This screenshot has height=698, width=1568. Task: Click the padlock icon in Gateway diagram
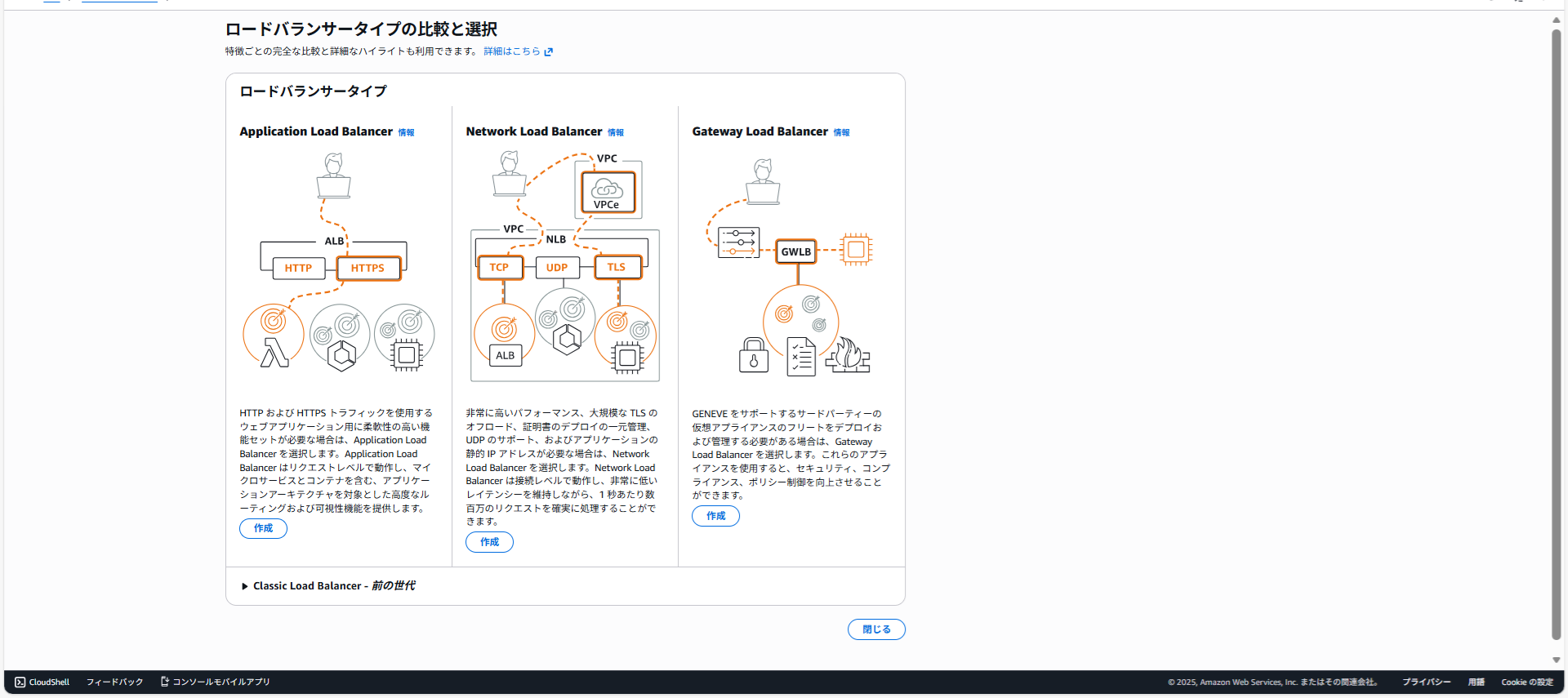click(753, 356)
